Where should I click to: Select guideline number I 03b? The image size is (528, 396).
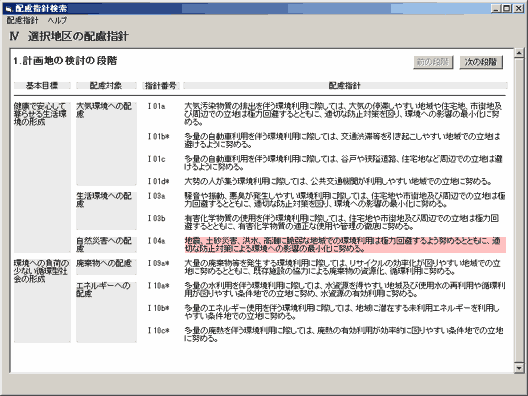point(157,219)
